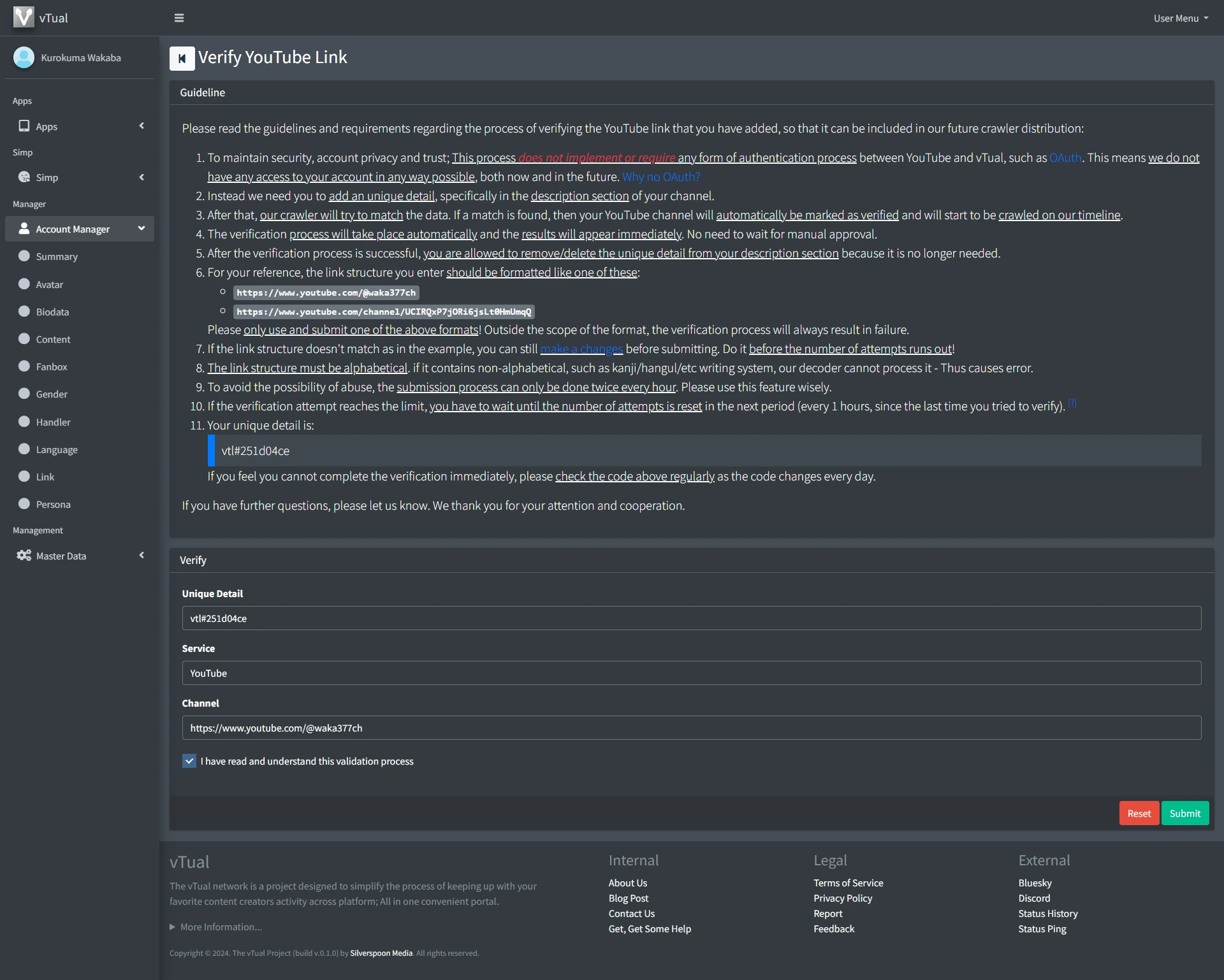Click the vTual logo icon
Image resolution: width=1224 pixels, height=980 pixels.
pyautogui.click(x=24, y=17)
